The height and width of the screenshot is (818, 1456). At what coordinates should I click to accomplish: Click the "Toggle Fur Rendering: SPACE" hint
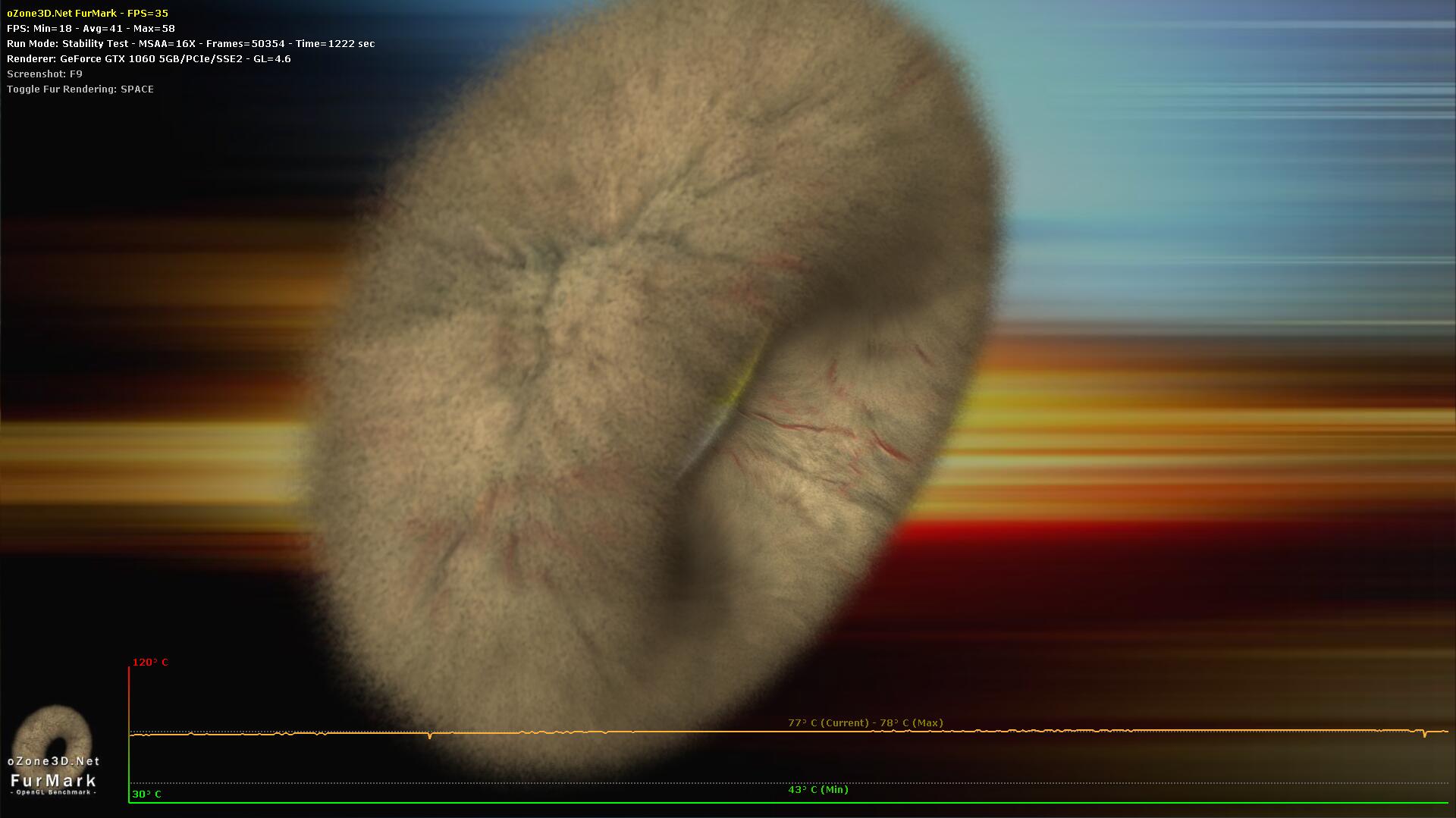click(x=80, y=89)
